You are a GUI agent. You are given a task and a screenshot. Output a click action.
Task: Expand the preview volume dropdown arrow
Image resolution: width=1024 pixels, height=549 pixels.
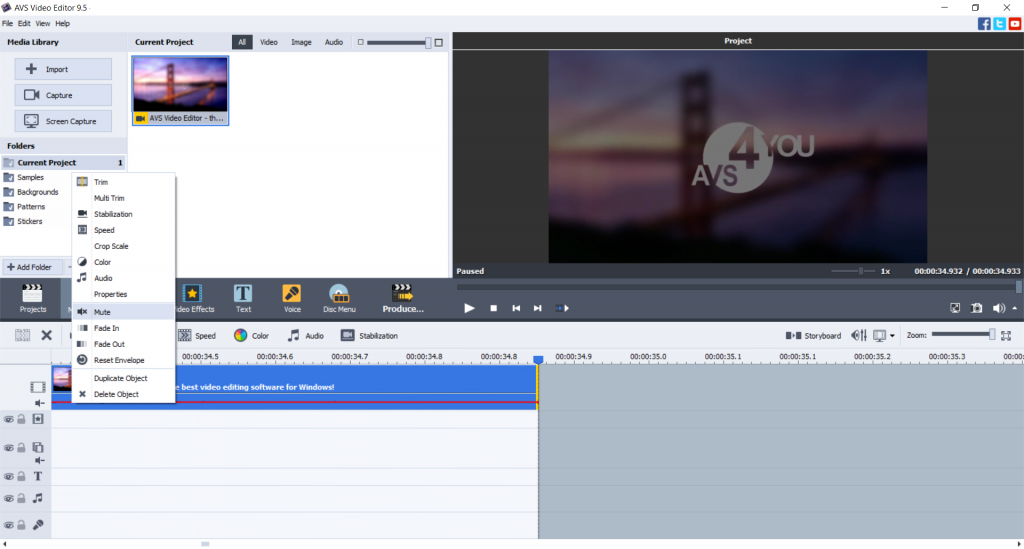[1015, 308]
